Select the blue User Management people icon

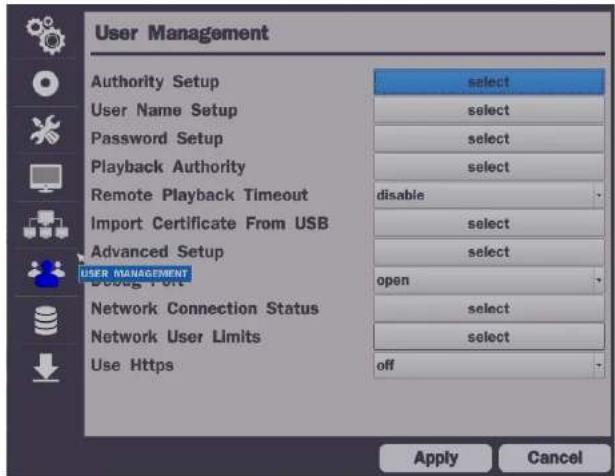pos(47,273)
